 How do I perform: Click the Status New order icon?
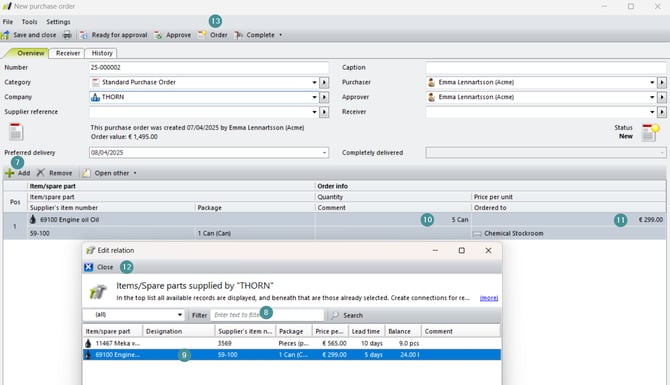pyautogui.click(x=650, y=133)
